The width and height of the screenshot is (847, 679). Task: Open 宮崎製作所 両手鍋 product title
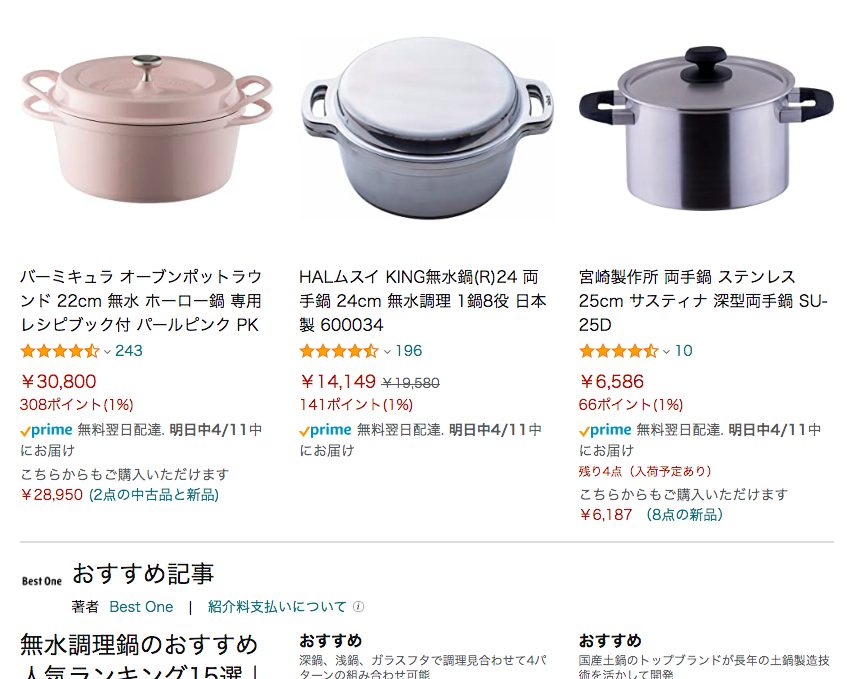click(703, 301)
